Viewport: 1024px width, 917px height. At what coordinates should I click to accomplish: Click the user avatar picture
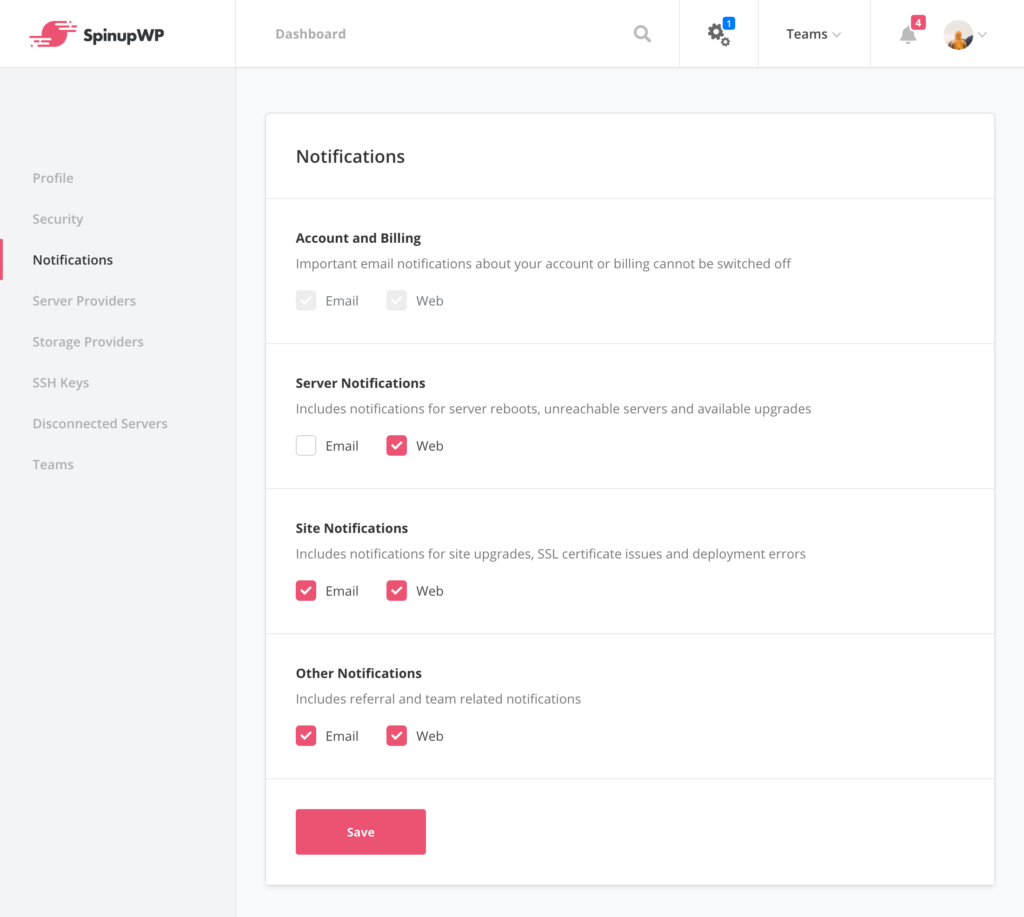(x=958, y=34)
